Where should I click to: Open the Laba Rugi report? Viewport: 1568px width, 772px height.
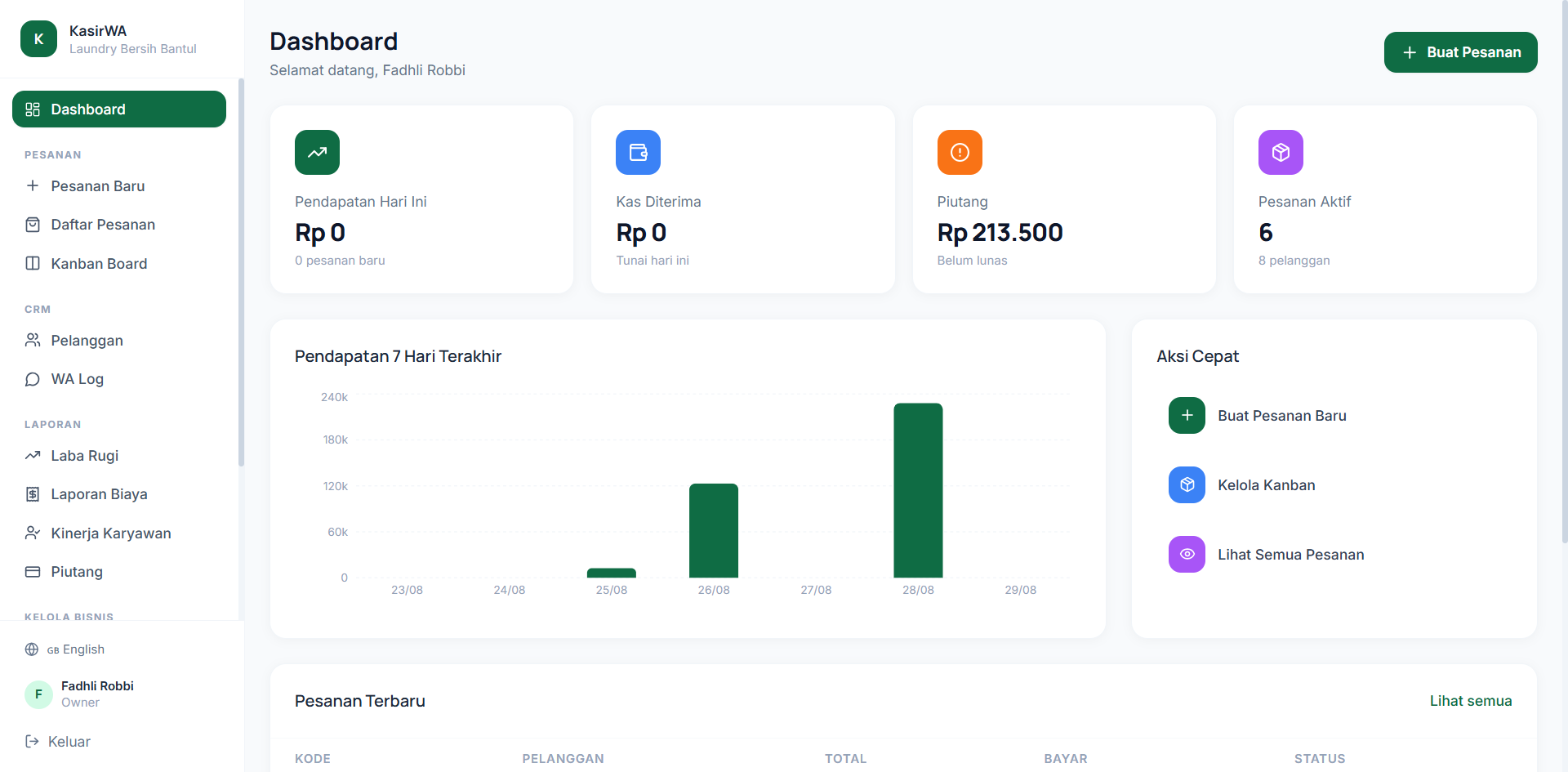(x=119, y=456)
